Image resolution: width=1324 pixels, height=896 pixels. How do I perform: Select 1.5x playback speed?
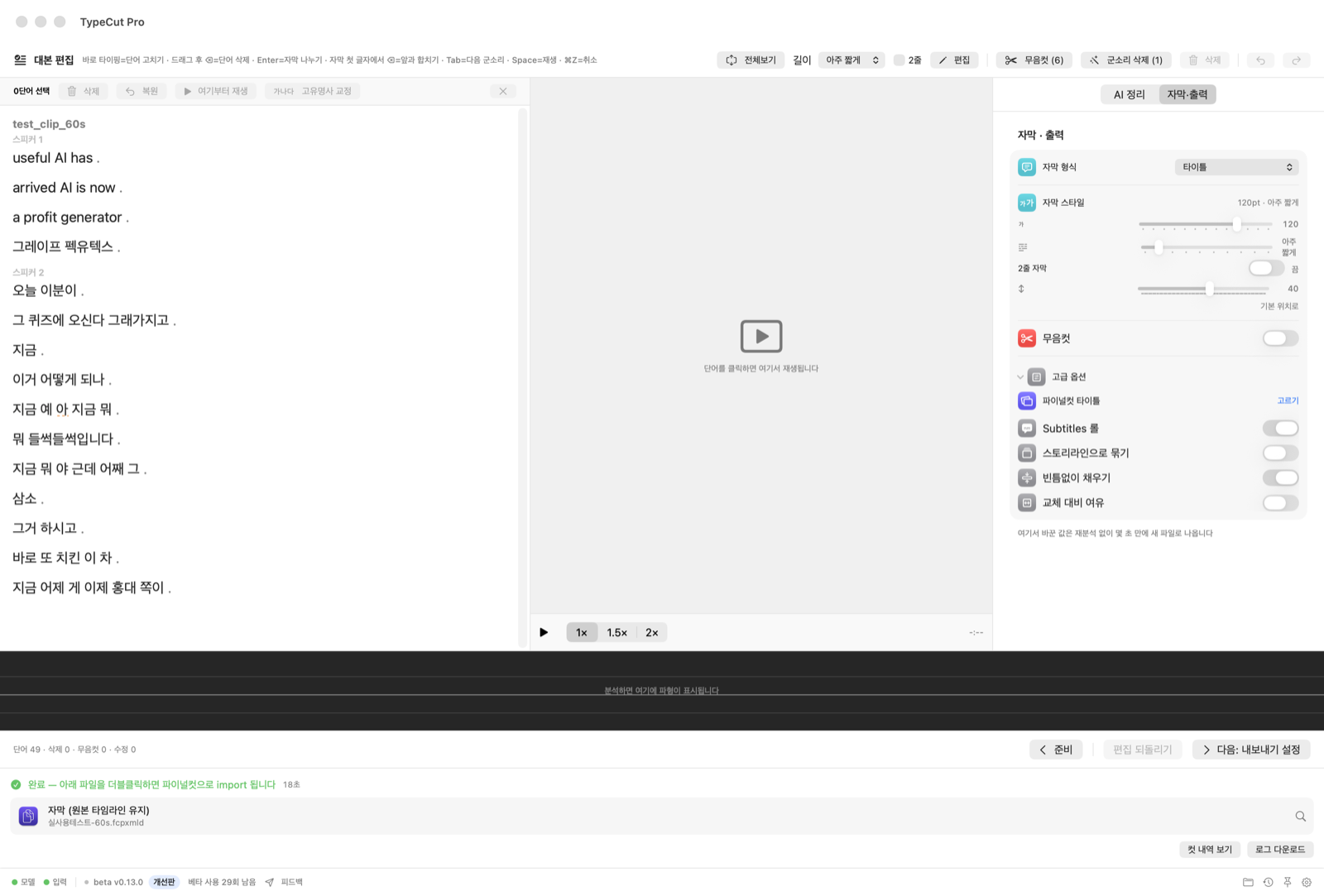tap(616, 633)
